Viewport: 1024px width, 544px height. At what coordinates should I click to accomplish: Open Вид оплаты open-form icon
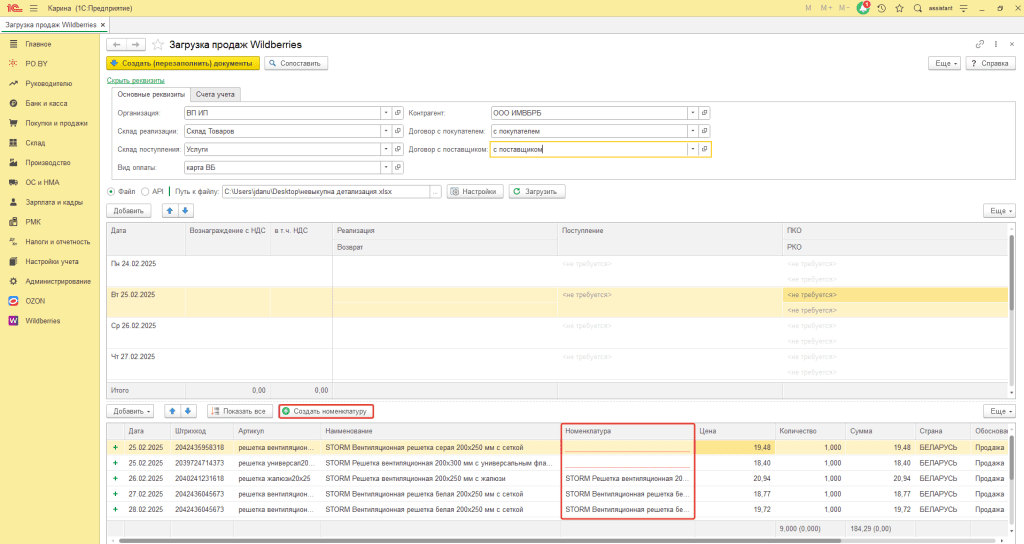[x=398, y=168]
